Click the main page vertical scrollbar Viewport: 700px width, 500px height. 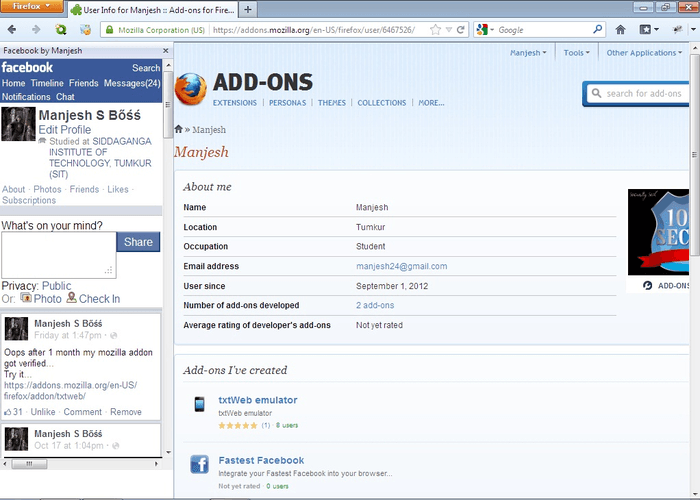695,154
